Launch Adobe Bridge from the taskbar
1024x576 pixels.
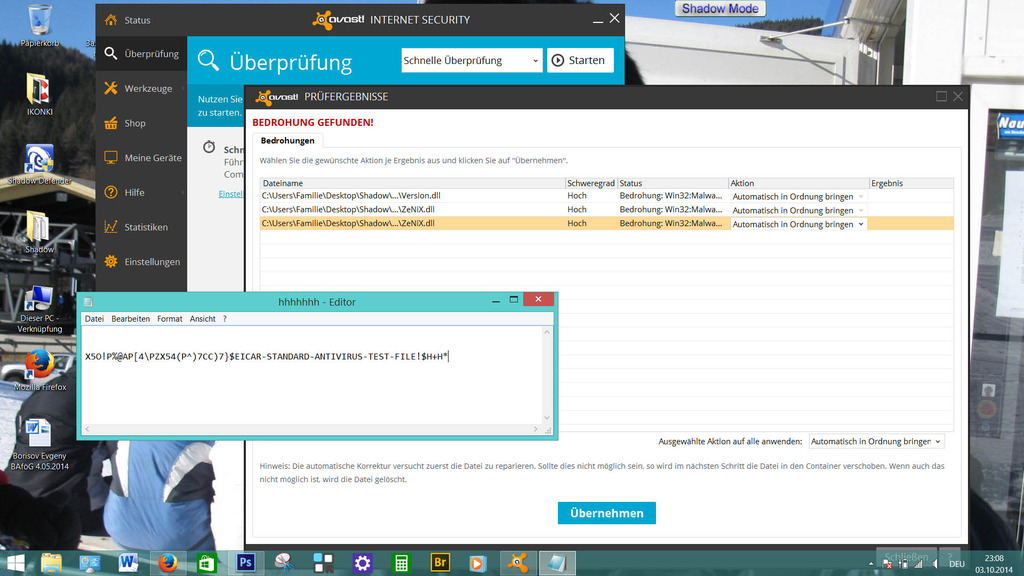click(440, 563)
